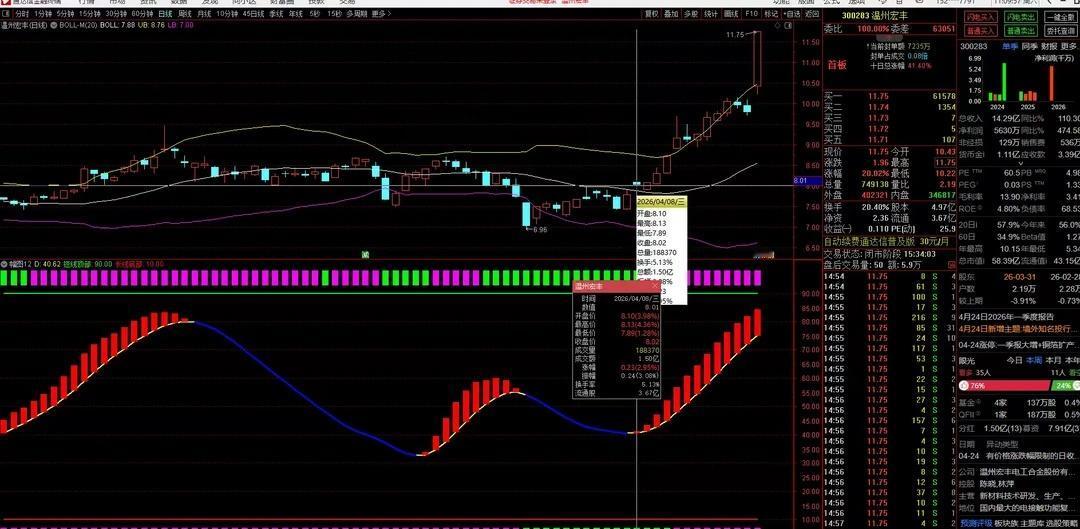The width and height of the screenshot is (1080, 529).
Task: Switch to 周线 weekly chart
Action: pyautogui.click(x=185, y=13)
